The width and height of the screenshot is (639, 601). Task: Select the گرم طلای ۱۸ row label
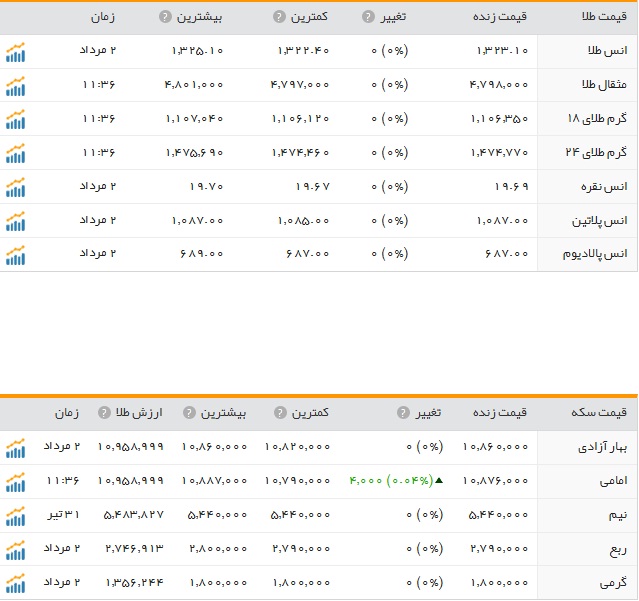597,119
